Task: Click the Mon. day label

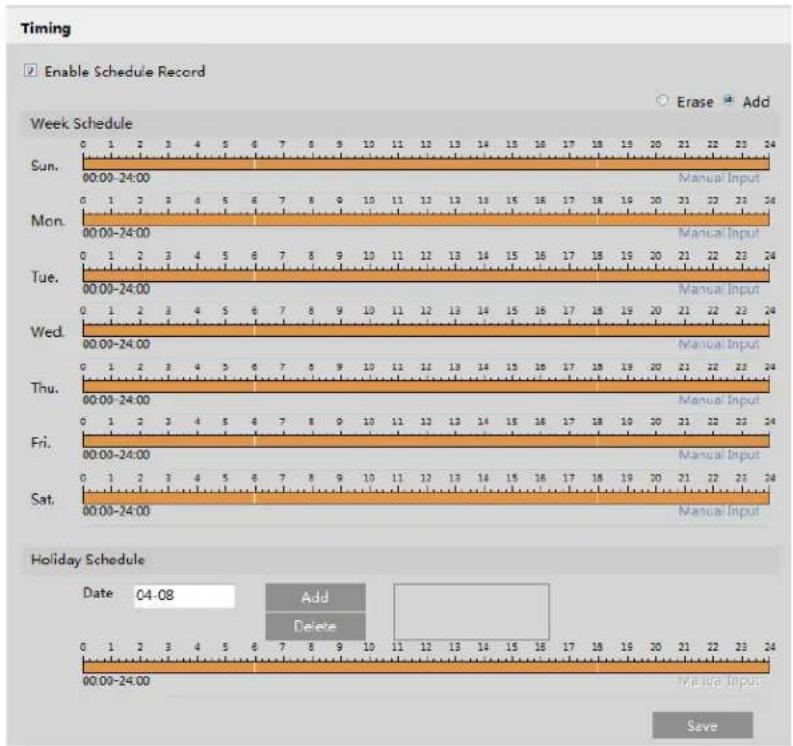Action: tap(48, 221)
